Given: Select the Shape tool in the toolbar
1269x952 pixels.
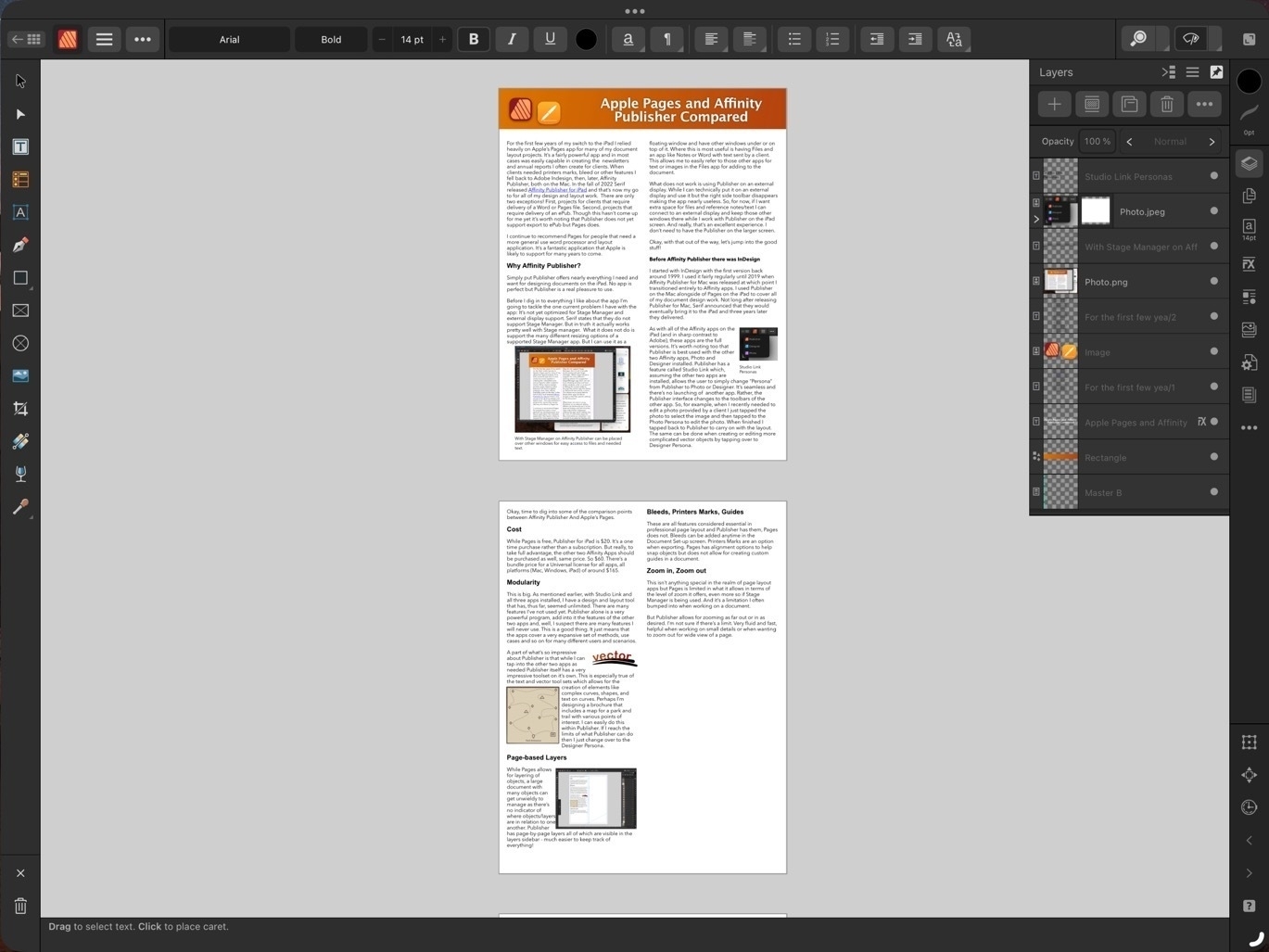Looking at the screenshot, I should 20,277.
